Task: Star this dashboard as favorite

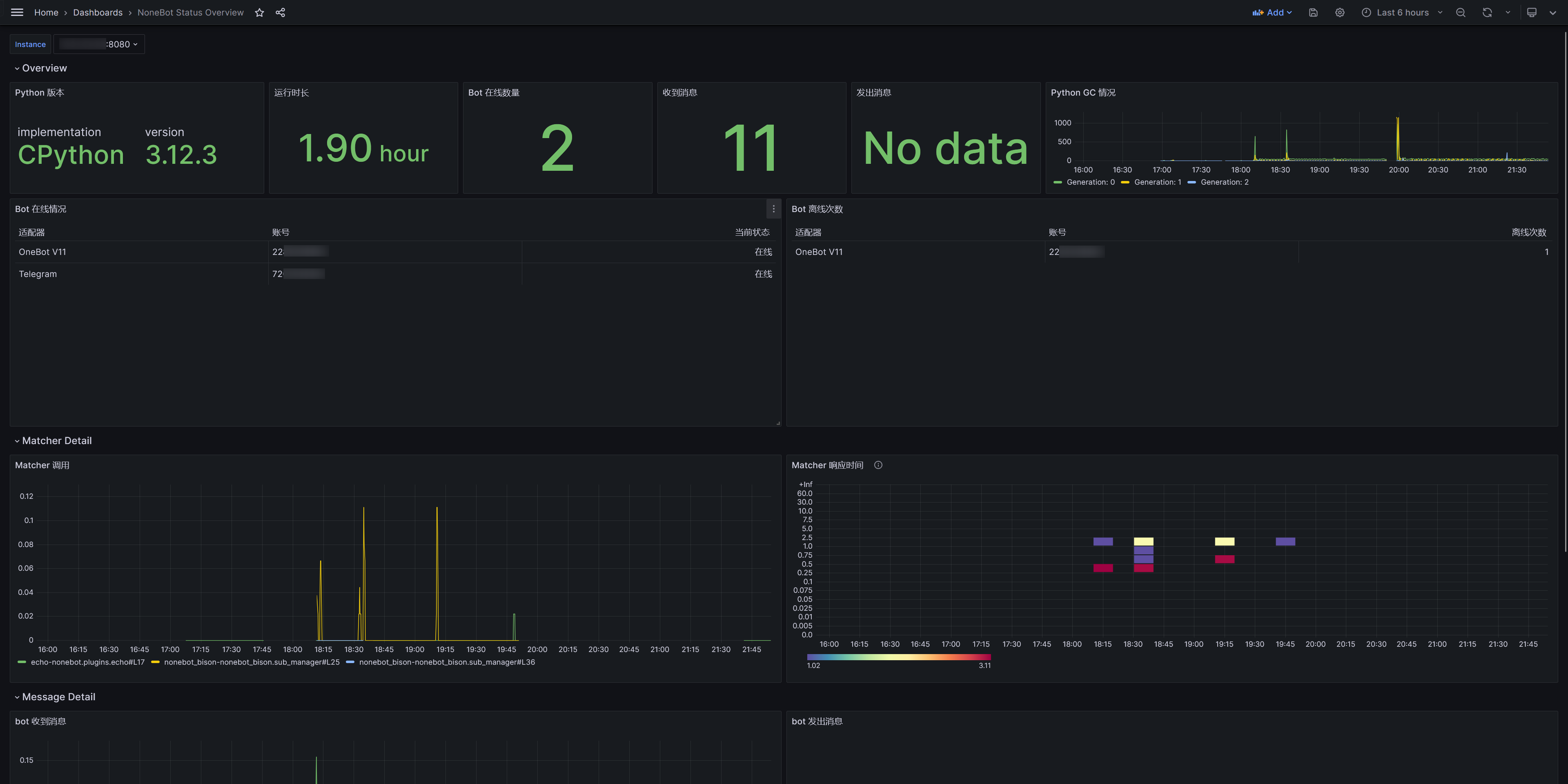Action: tap(259, 12)
